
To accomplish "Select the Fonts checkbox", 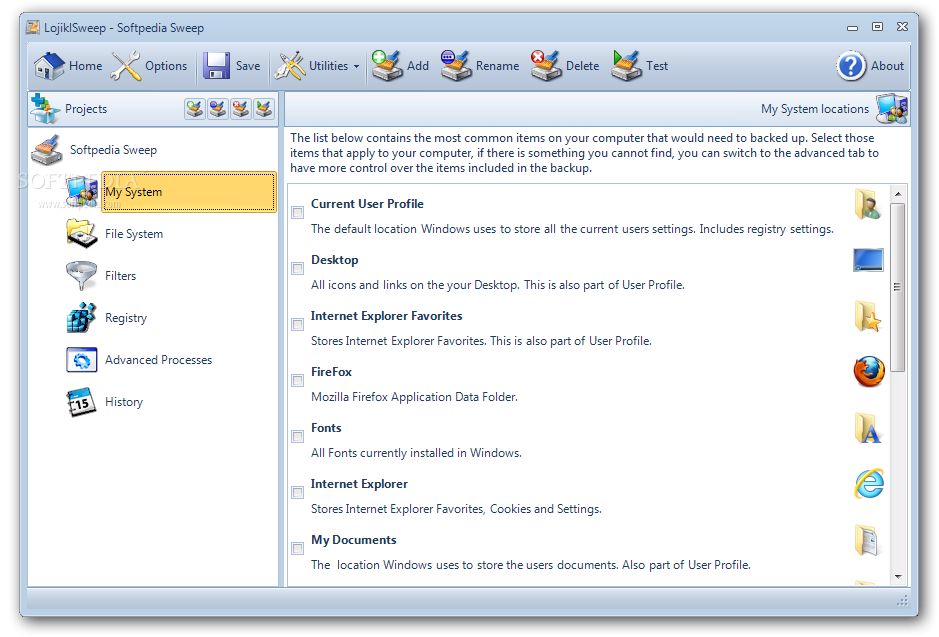I will click(298, 436).
